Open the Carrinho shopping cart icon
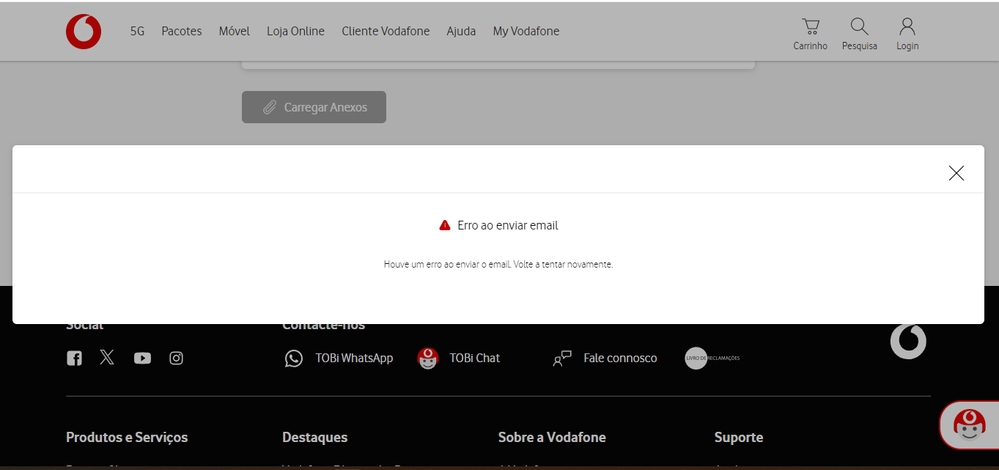Screen dimensions: 999x470 810,26
